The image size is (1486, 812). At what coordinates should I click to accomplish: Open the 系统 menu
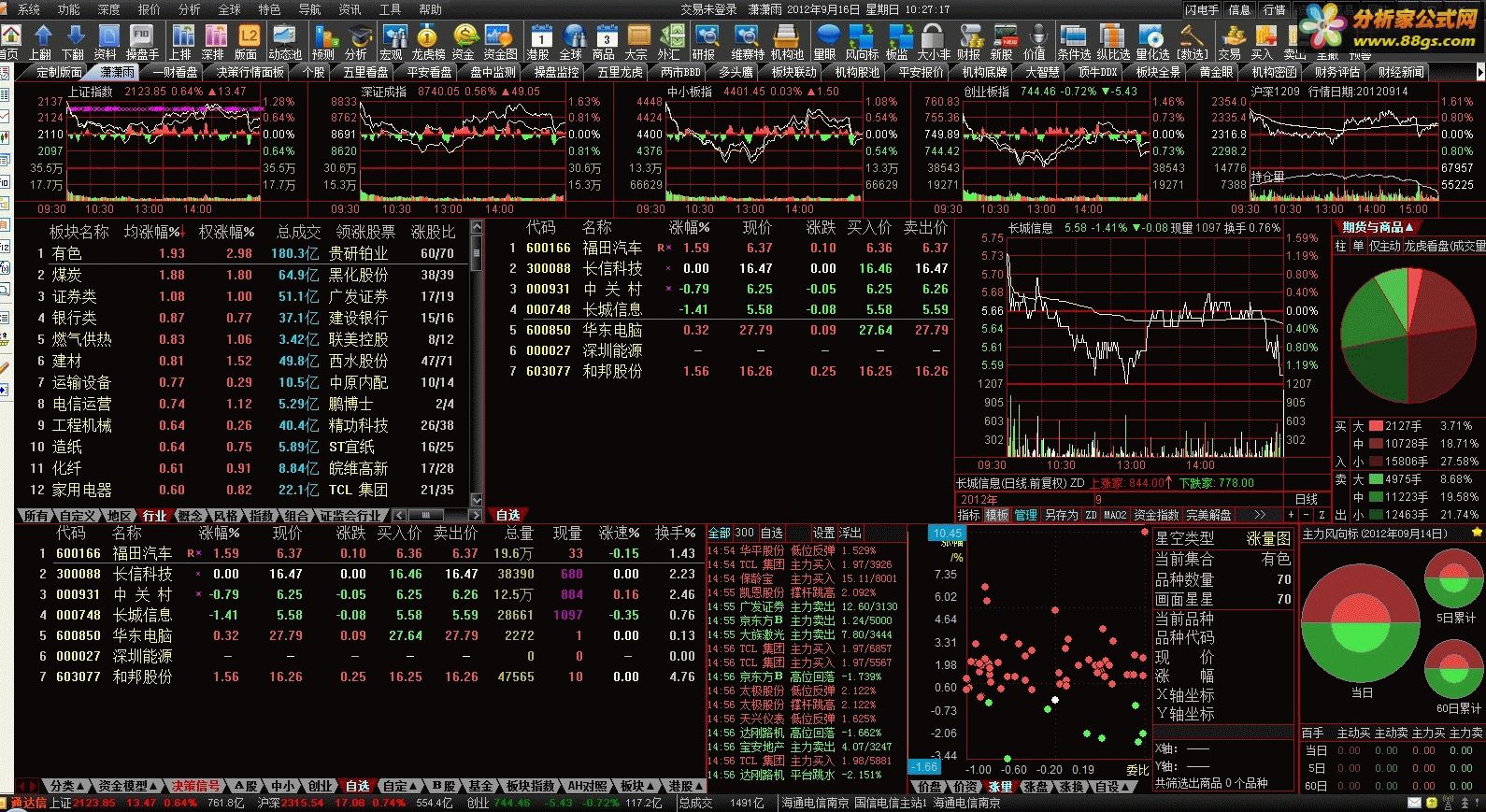[29, 9]
